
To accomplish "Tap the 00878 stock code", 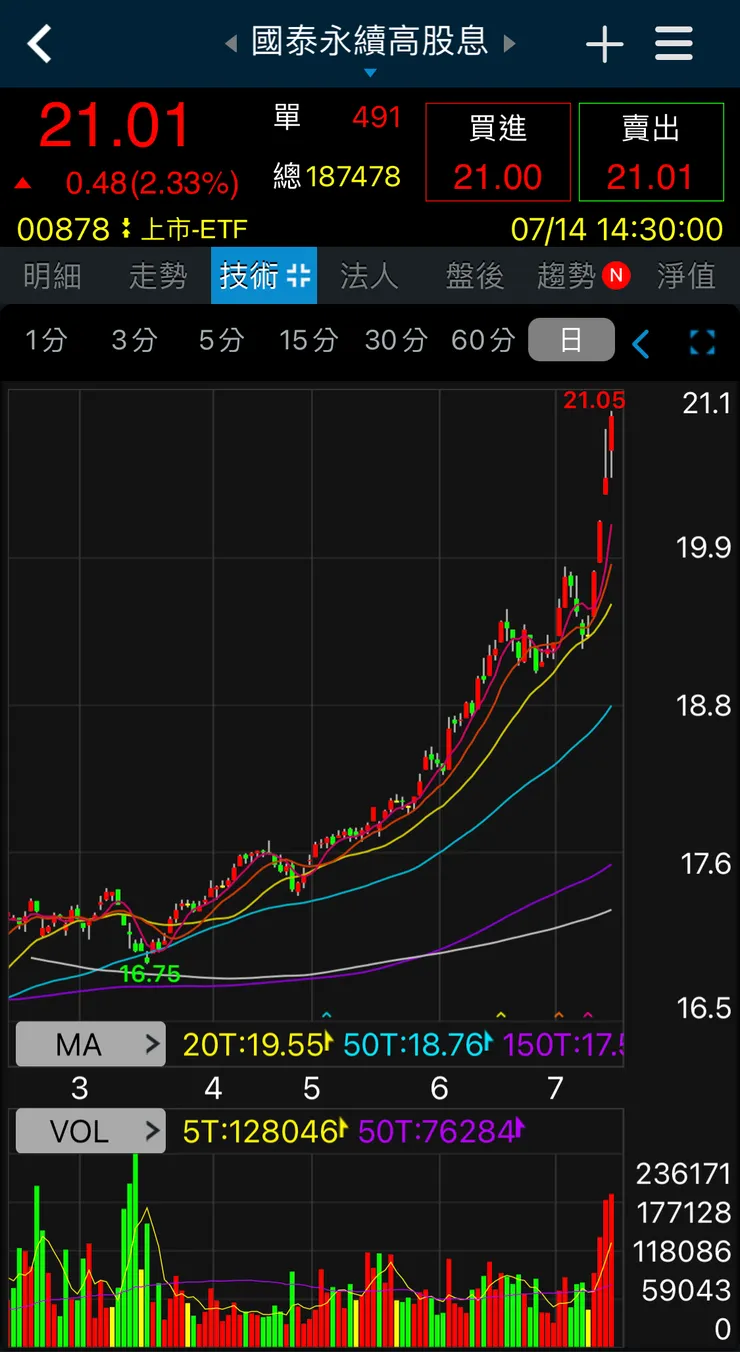I will point(63,229).
